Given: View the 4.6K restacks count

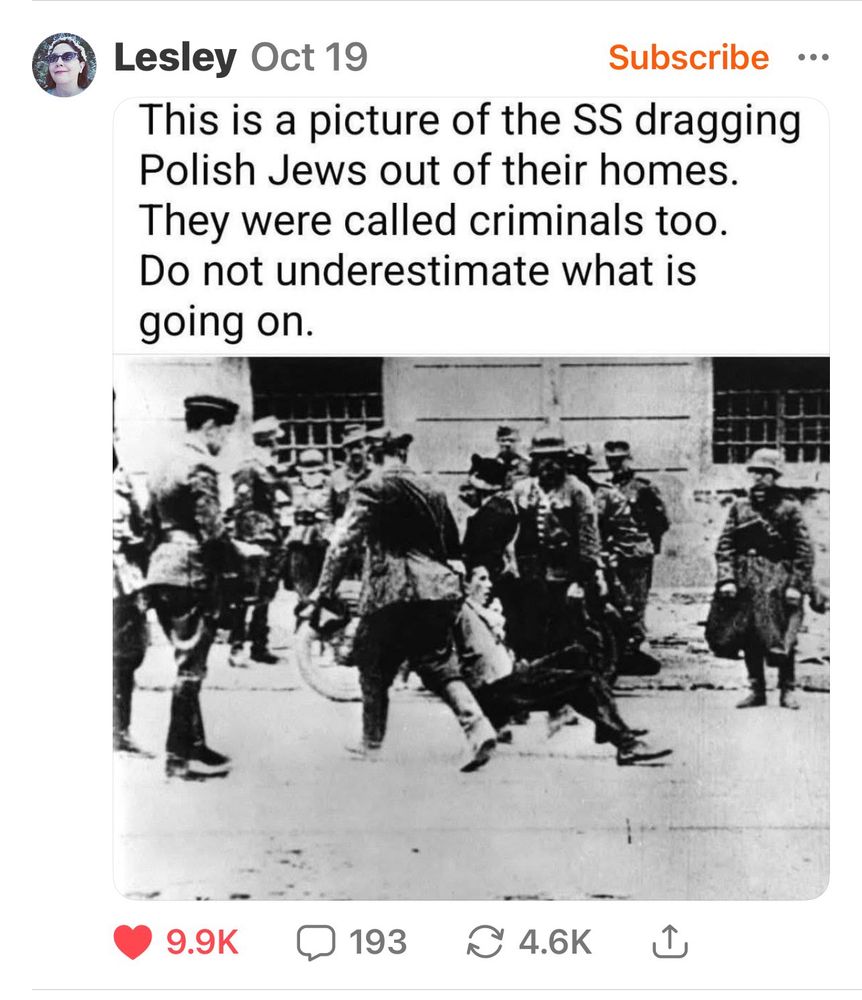Looking at the screenshot, I should click(555, 942).
